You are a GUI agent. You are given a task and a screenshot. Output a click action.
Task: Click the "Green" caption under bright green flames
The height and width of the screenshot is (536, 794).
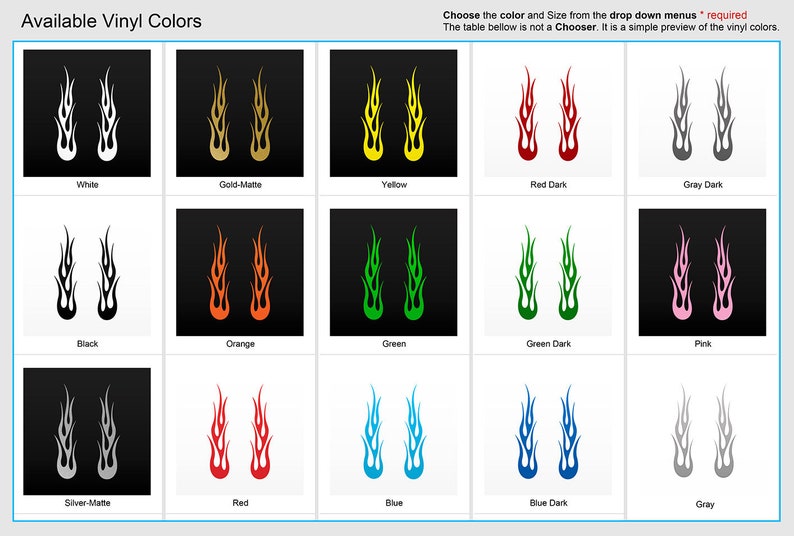pyautogui.click(x=394, y=343)
